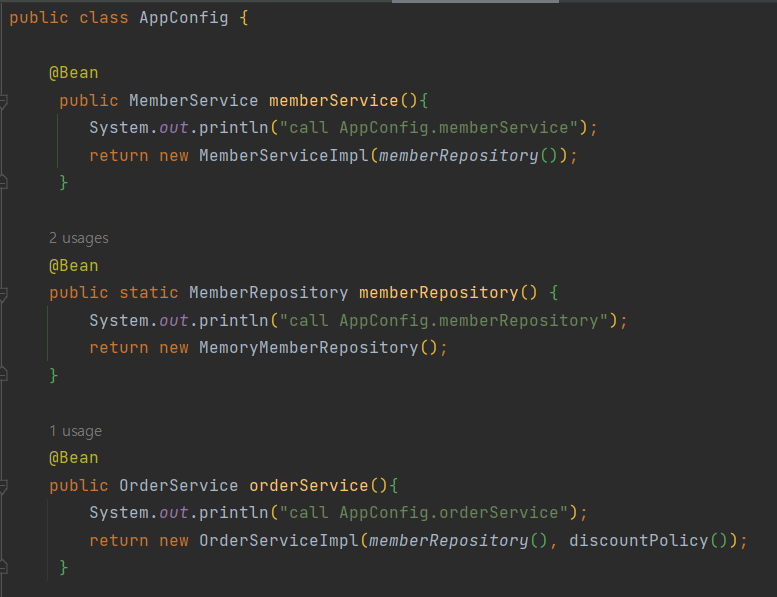Click the @Bean annotation above memberService
The height and width of the screenshot is (597, 777).
click(74, 73)
